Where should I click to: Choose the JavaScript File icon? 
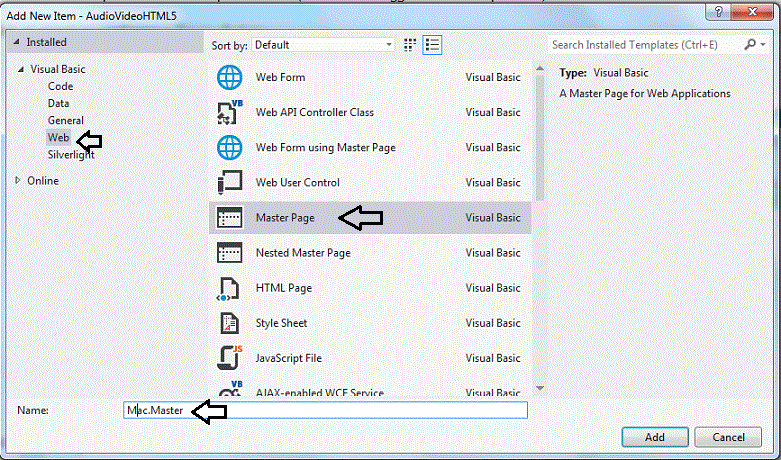pos(230,358)
